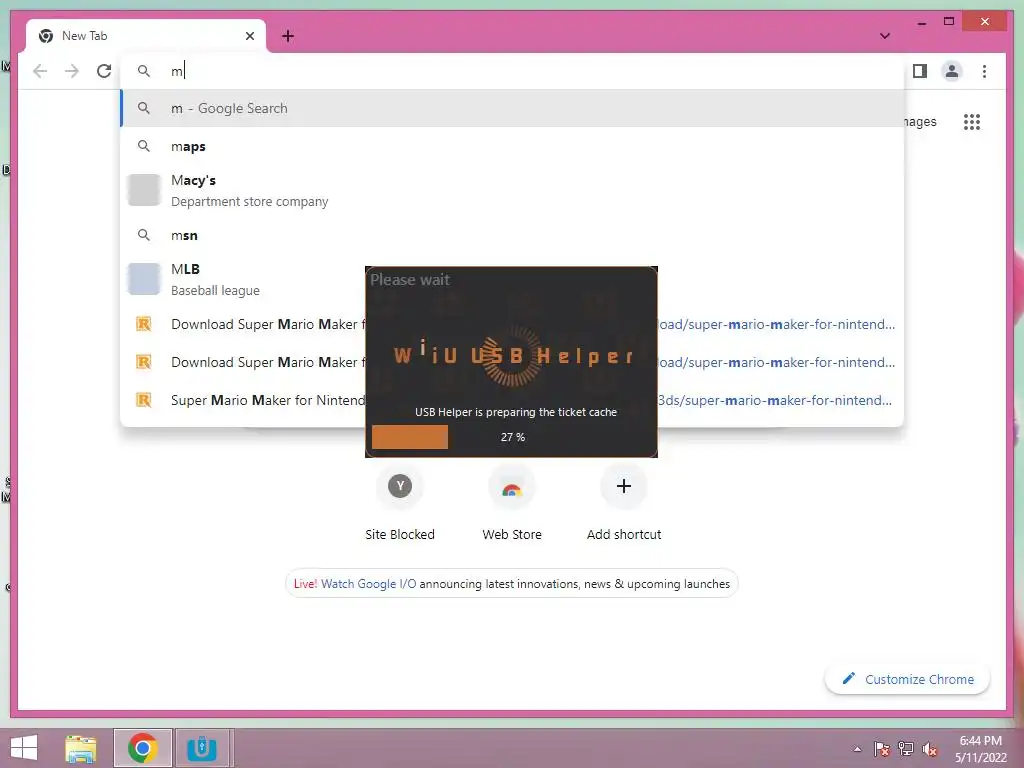The image size is (1024, 768).
Task: Click 'USB Helper is preparing the ticket cache'
Action: click(516, 412)
